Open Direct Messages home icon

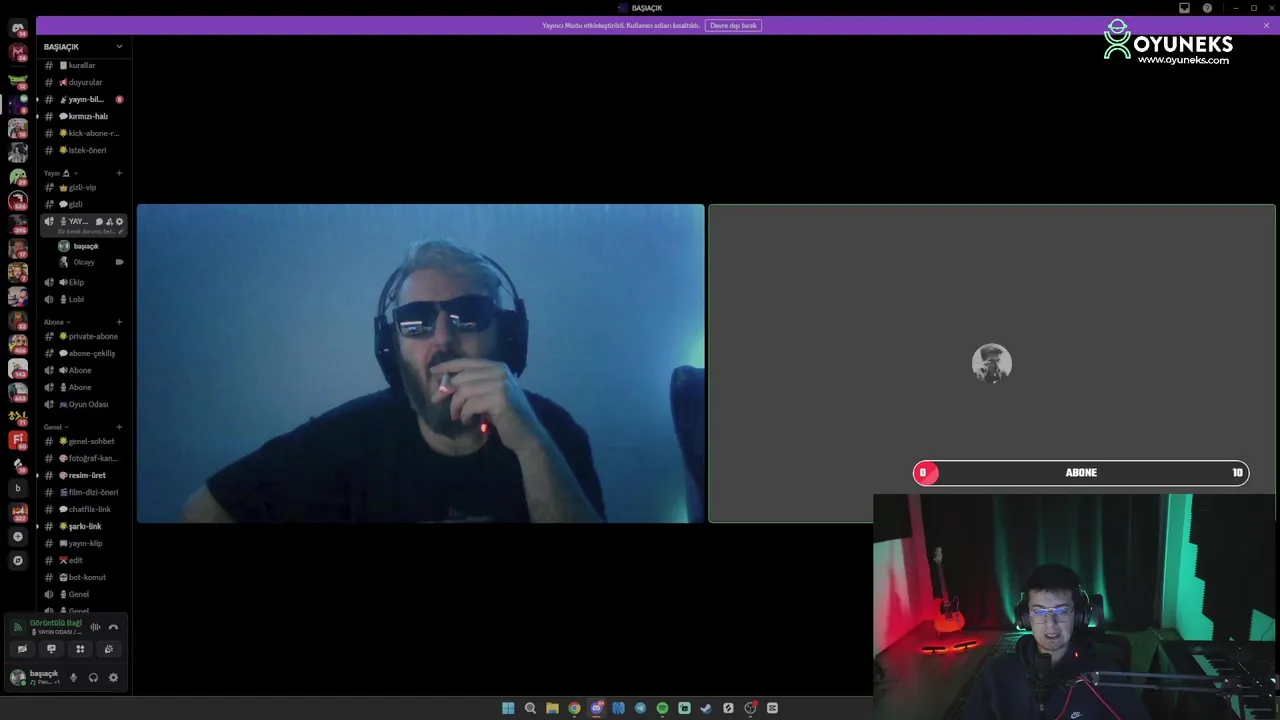[x=17, y=28]
